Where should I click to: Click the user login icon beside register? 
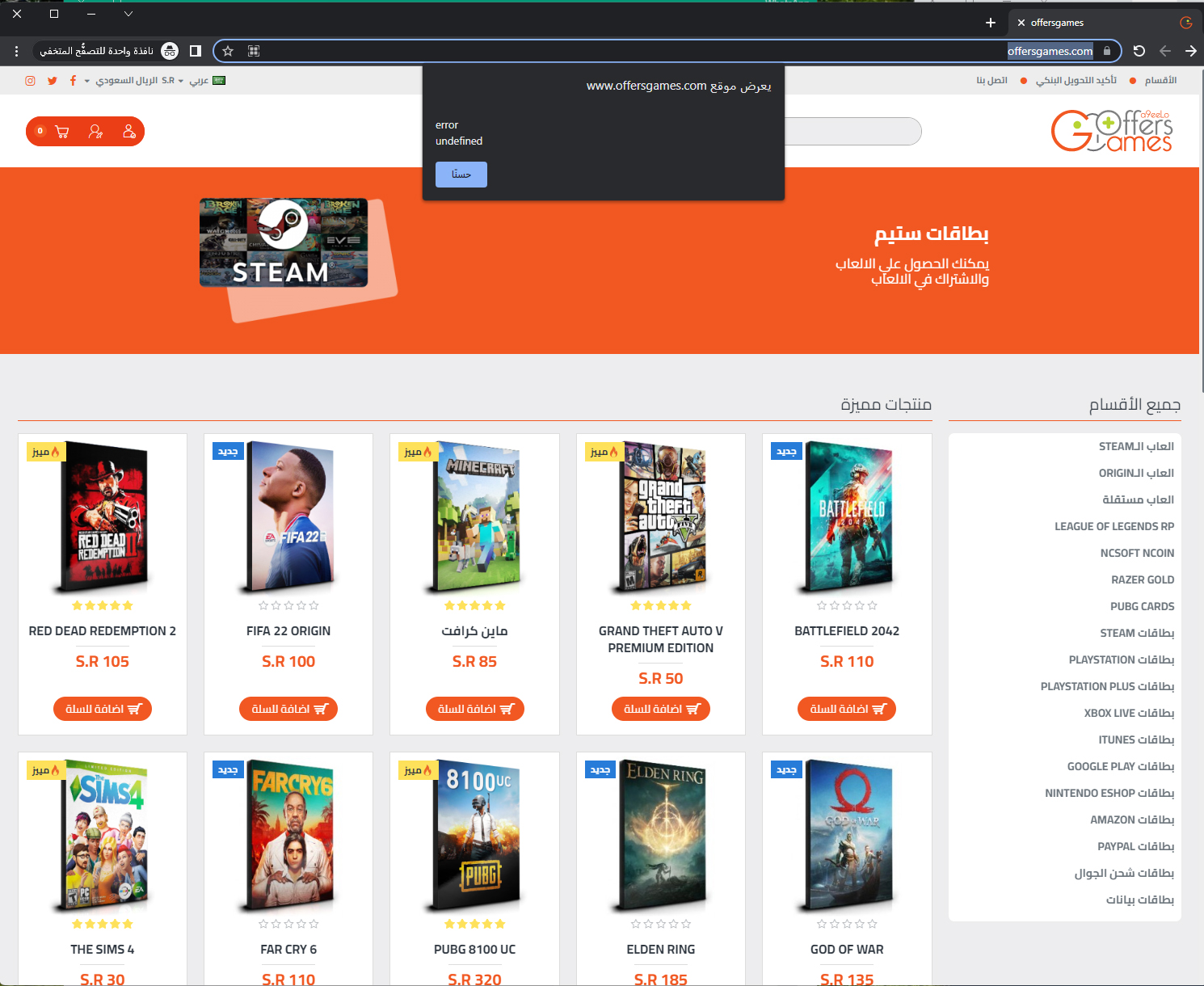[128, 132]
